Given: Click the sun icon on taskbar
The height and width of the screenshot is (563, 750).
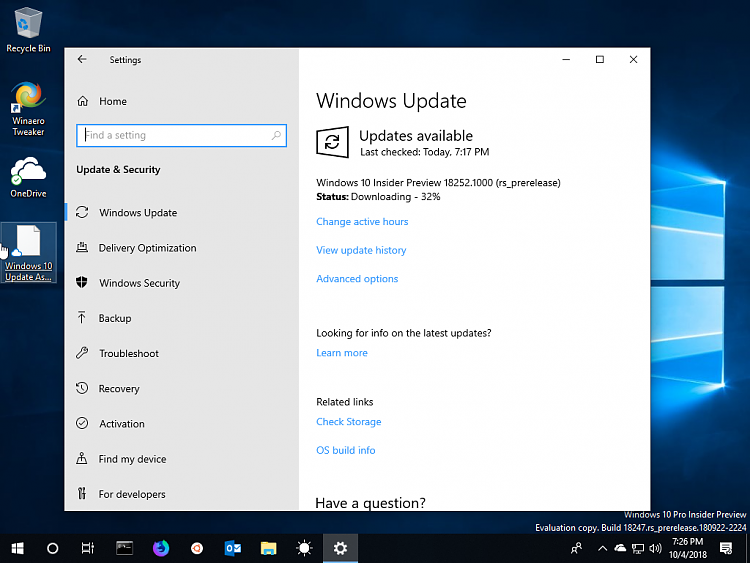Looking at the screenshot, I should click(304, 548).
